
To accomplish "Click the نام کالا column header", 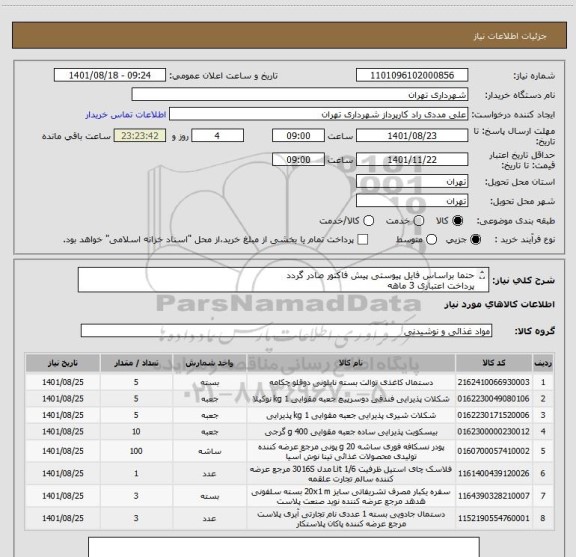I will point(351,363).
